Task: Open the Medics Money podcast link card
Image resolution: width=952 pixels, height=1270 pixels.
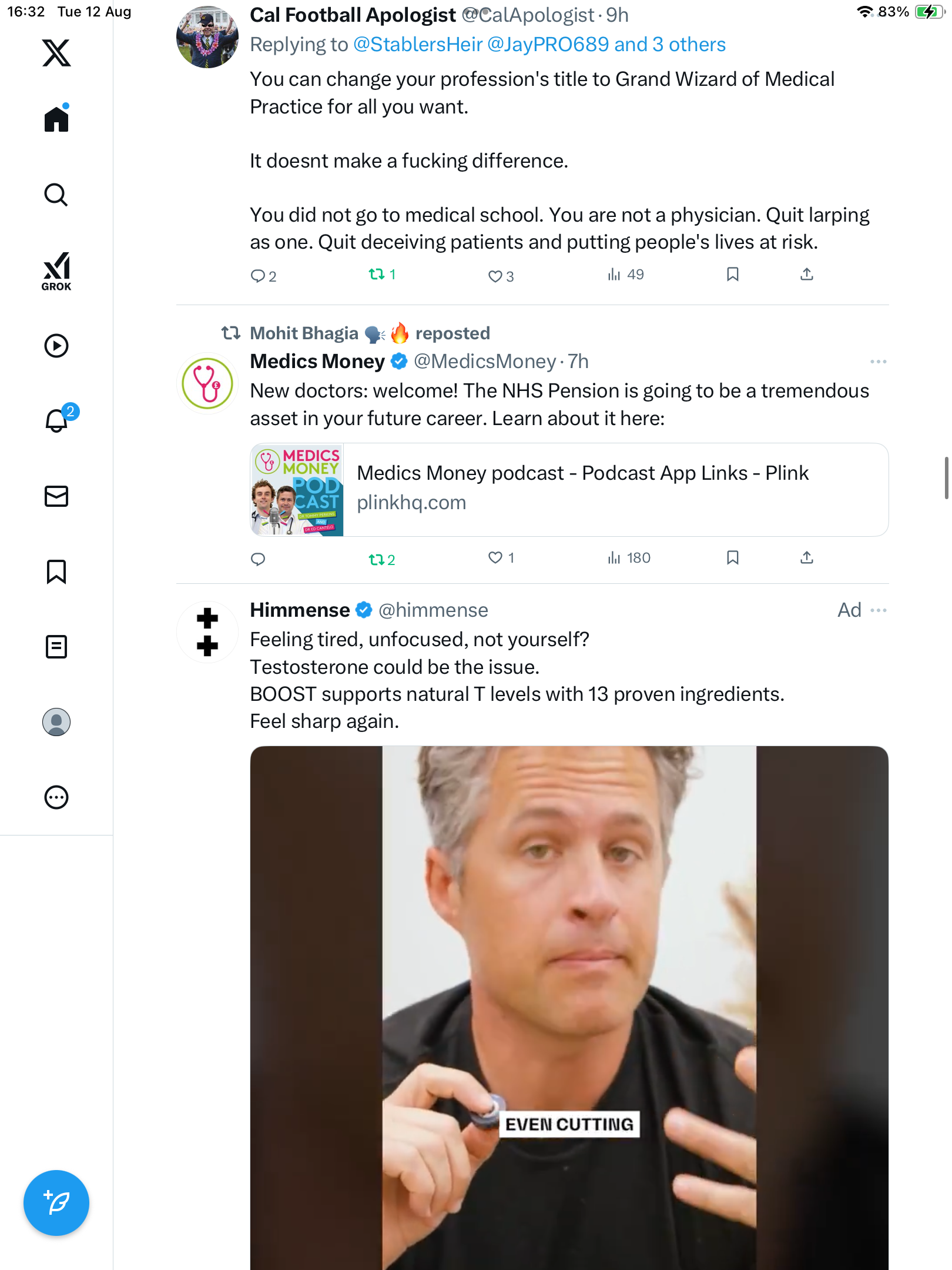Action: pyautogui.click(x=569, y=490)
